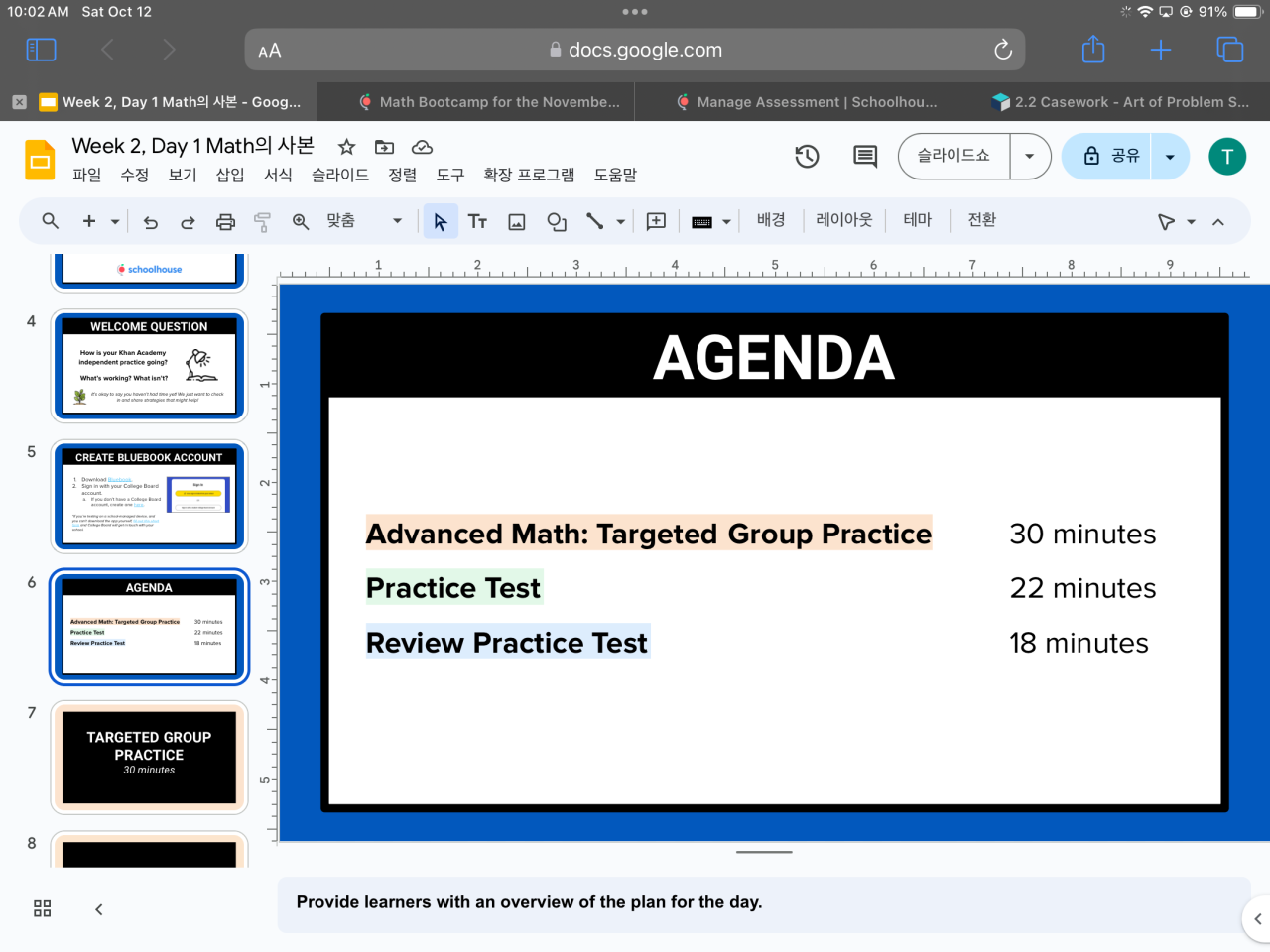Expand the input tools dropdown arrow
The image size is (1270, 952).
[x=726, y=222]
